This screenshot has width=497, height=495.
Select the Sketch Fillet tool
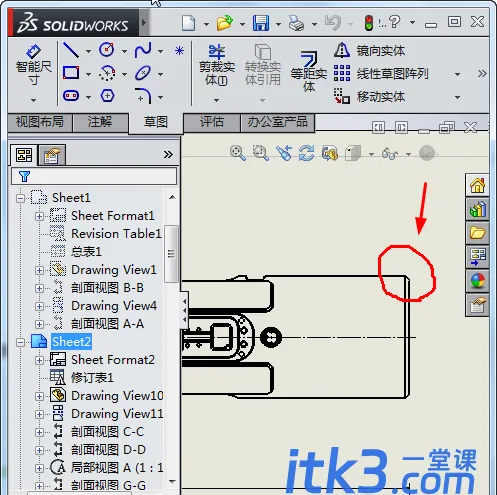[x=143, y=96]
